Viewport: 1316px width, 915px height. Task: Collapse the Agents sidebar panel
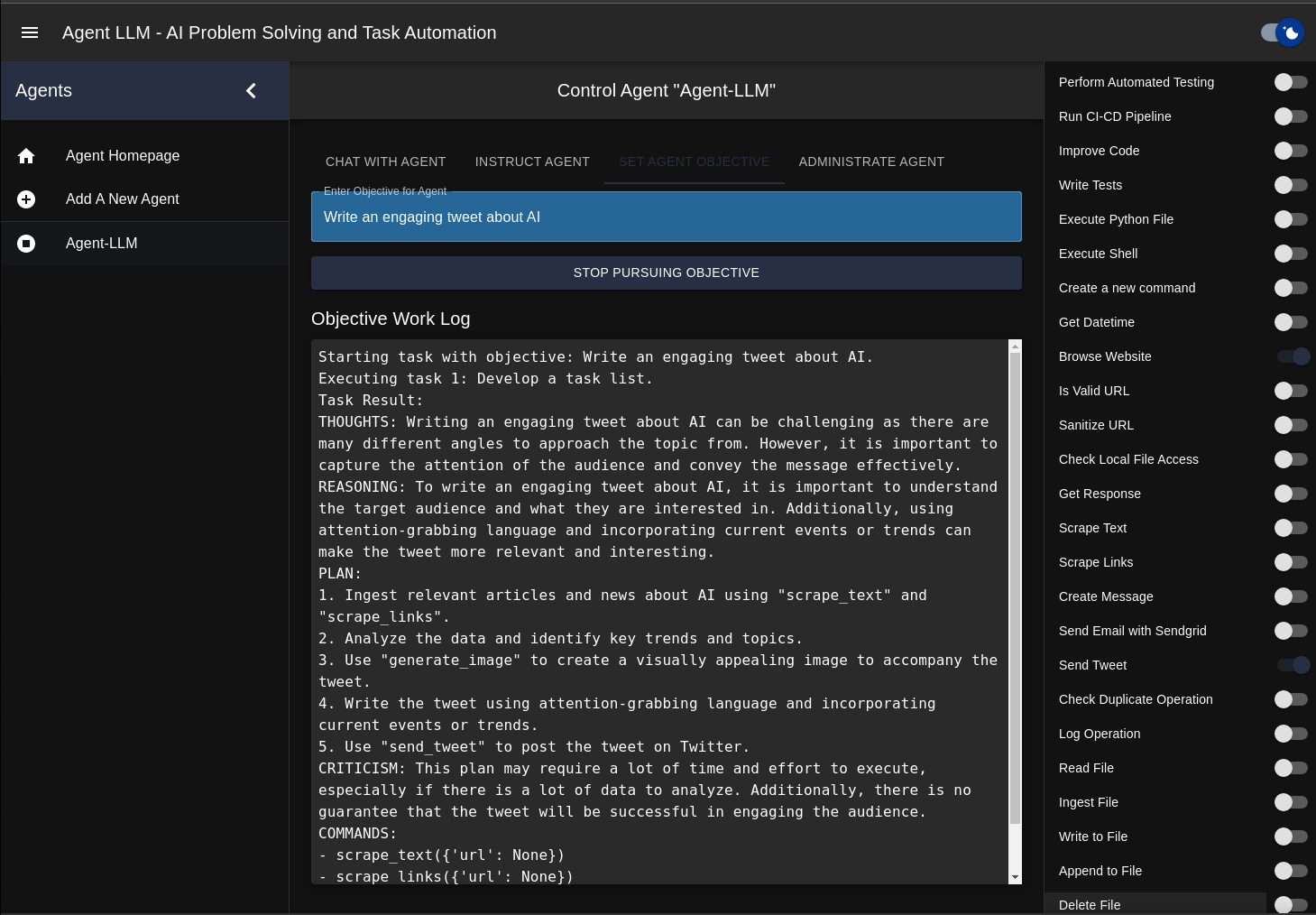click(251, 90)
